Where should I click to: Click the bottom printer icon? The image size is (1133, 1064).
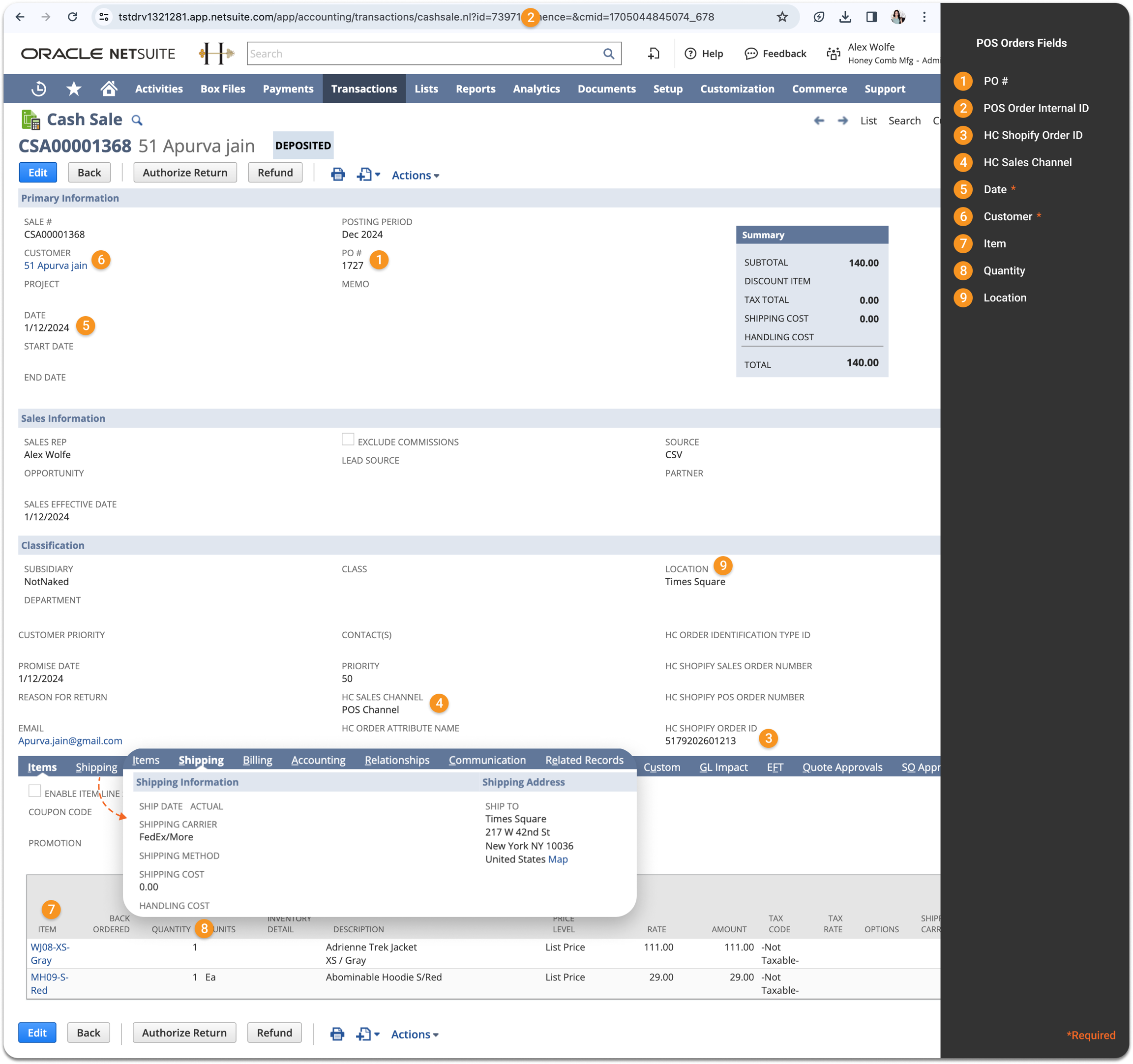click(337, 1034)
